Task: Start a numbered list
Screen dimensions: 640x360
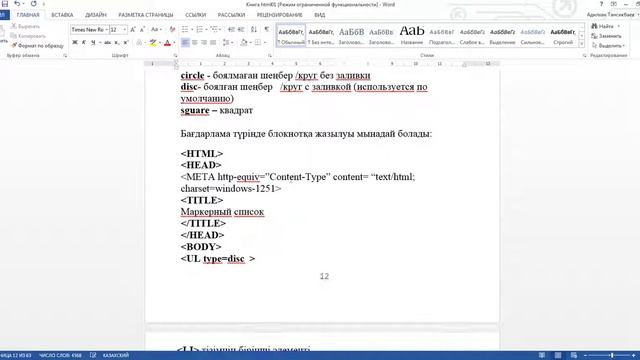Action: point(200,30)
